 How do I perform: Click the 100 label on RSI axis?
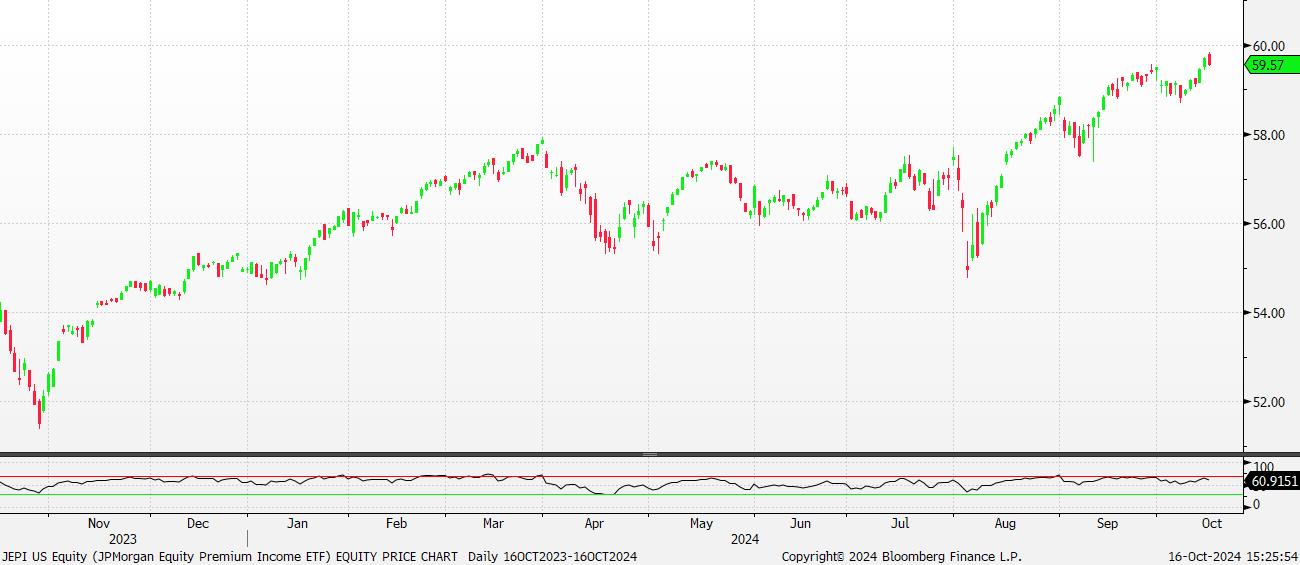pos(1263,468)
